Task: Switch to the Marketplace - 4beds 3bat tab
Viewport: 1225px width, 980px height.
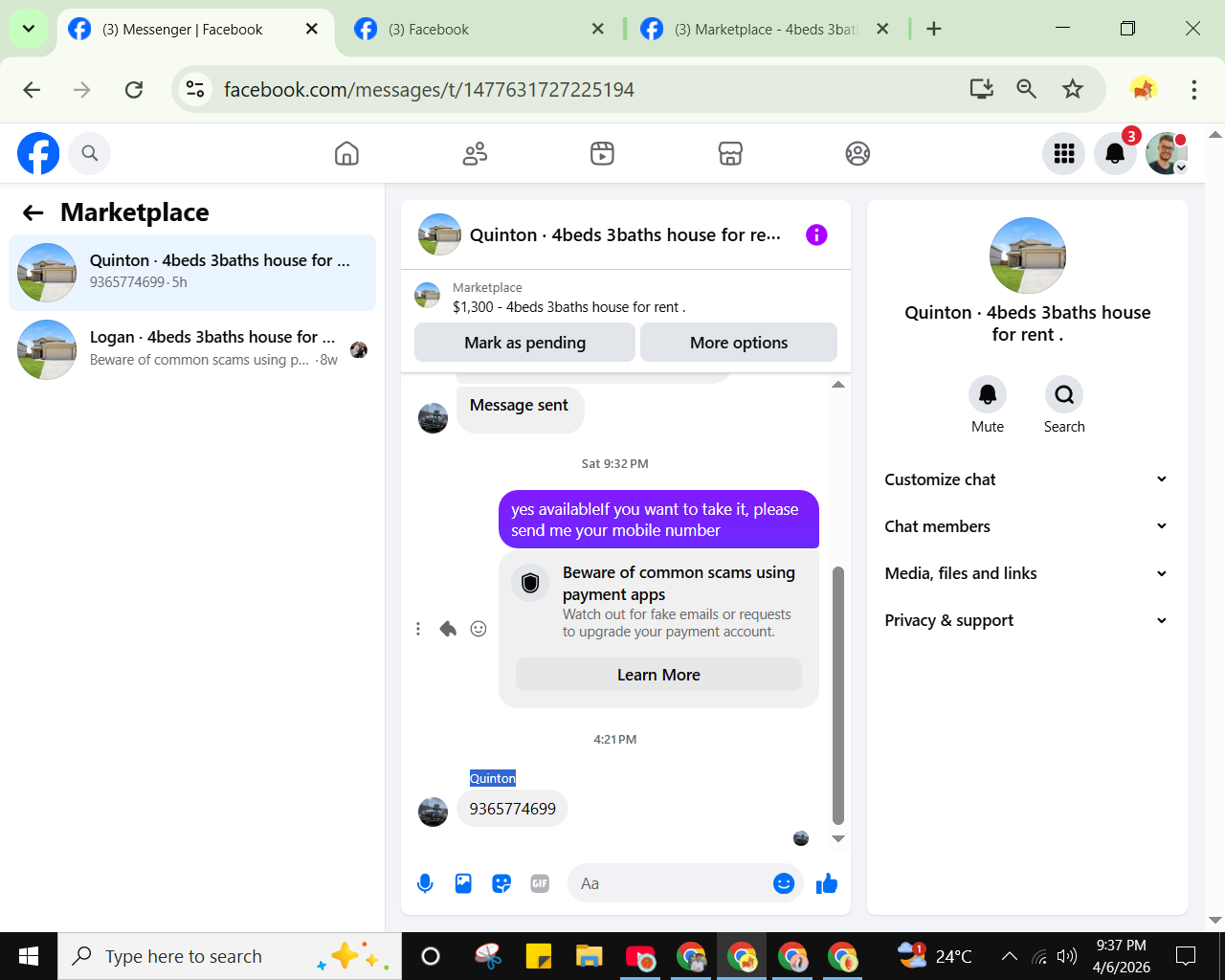Action: tap(765, 30)
